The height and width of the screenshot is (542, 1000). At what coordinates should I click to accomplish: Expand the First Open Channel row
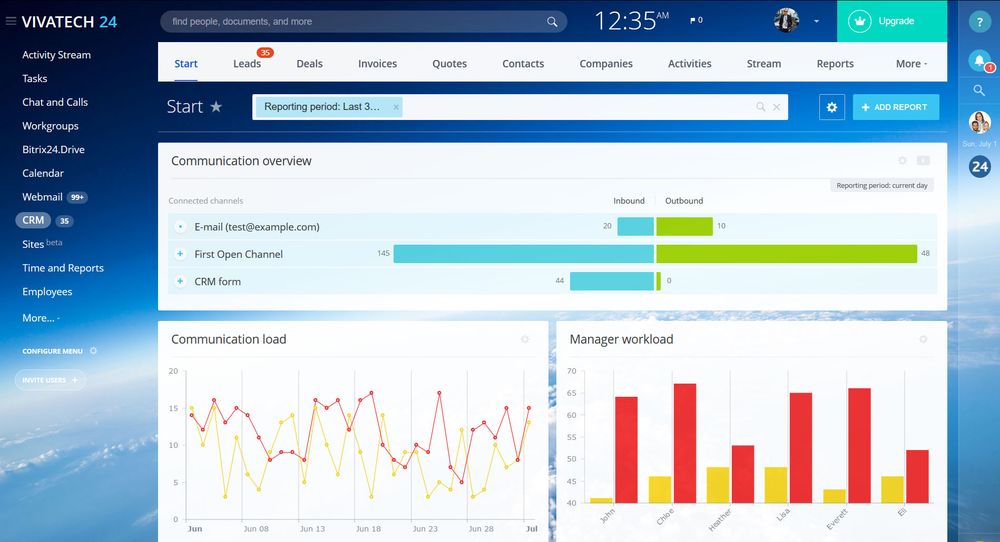[x=180, y=254]
